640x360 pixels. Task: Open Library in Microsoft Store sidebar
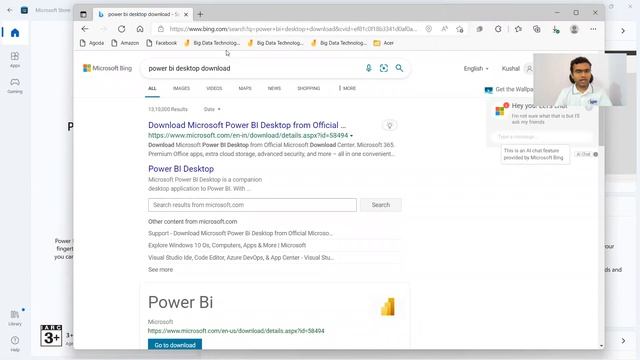(x=15, y=318)
